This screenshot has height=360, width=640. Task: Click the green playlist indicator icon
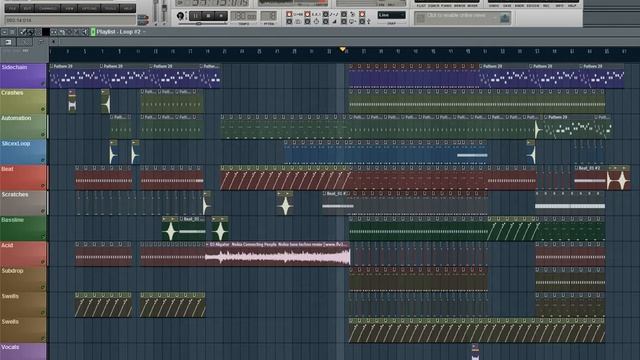tap(93, 32)
